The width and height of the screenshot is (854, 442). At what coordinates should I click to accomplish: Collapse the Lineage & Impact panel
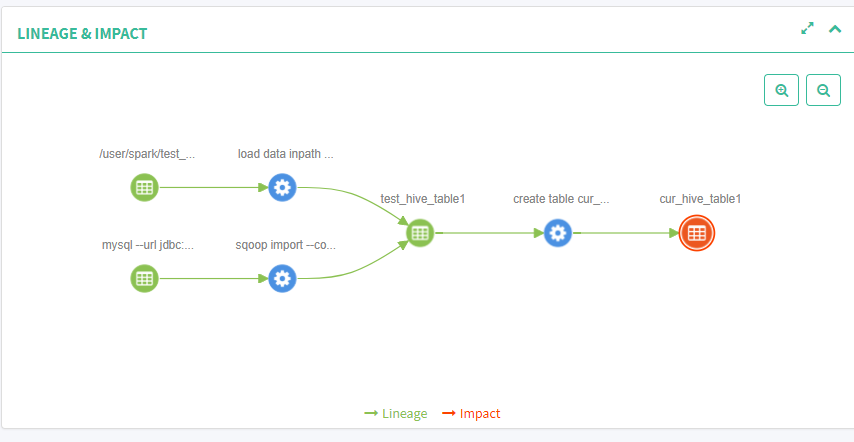[835, 29]
